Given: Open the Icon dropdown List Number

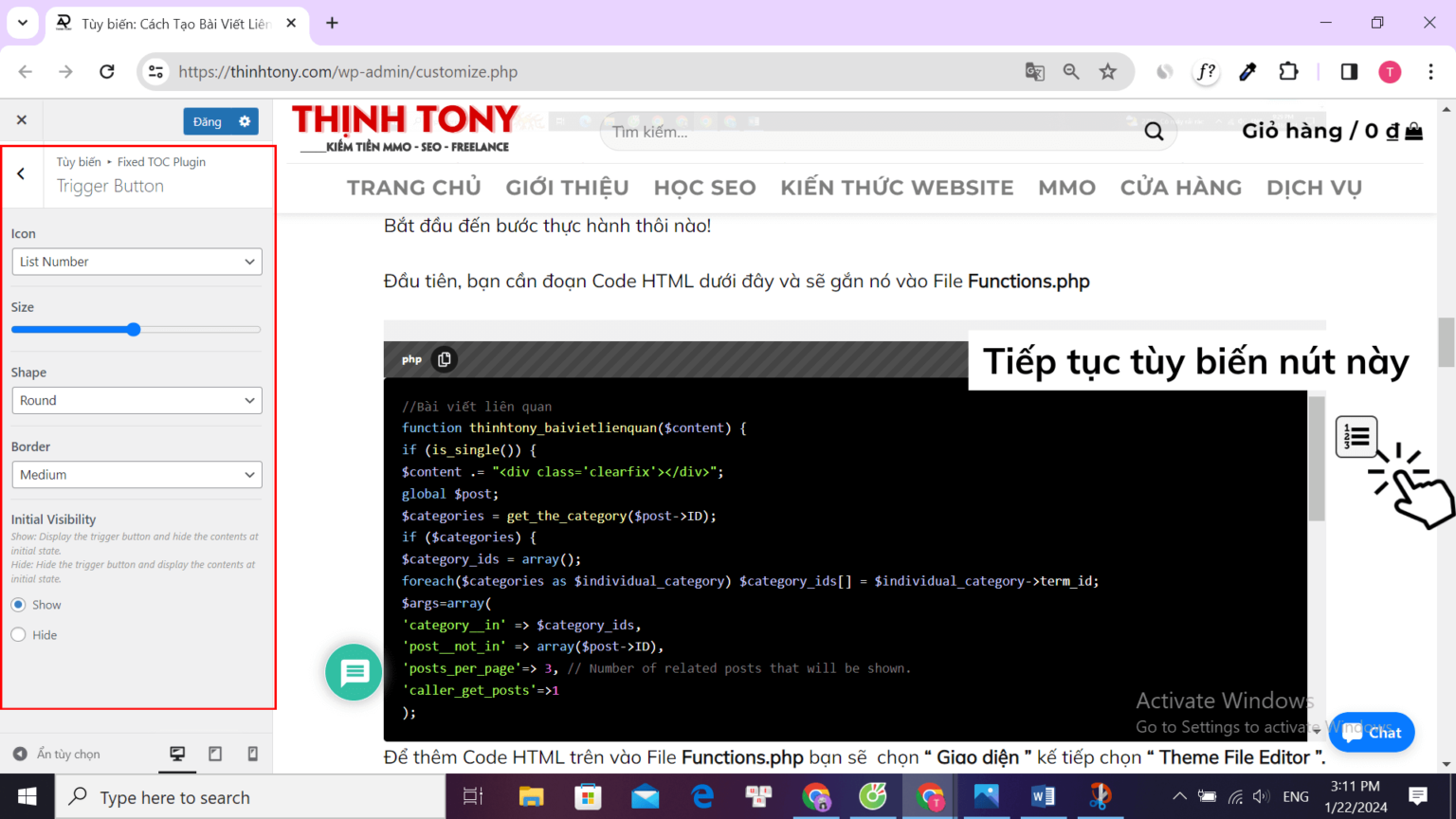Looking at the screenshot, I should (136, 262).
